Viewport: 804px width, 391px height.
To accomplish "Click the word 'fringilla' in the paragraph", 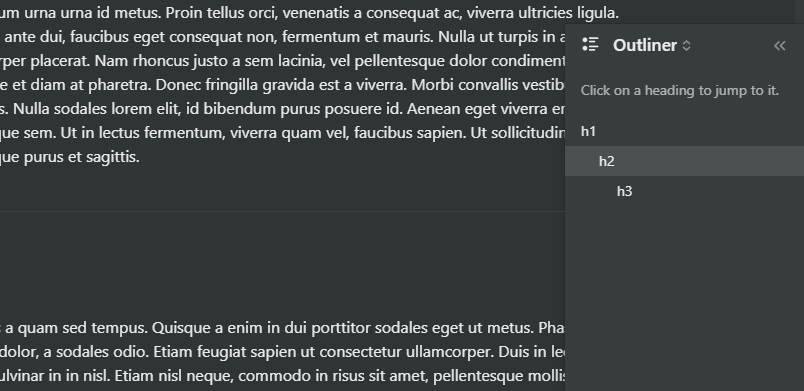I will pos(232,85).
